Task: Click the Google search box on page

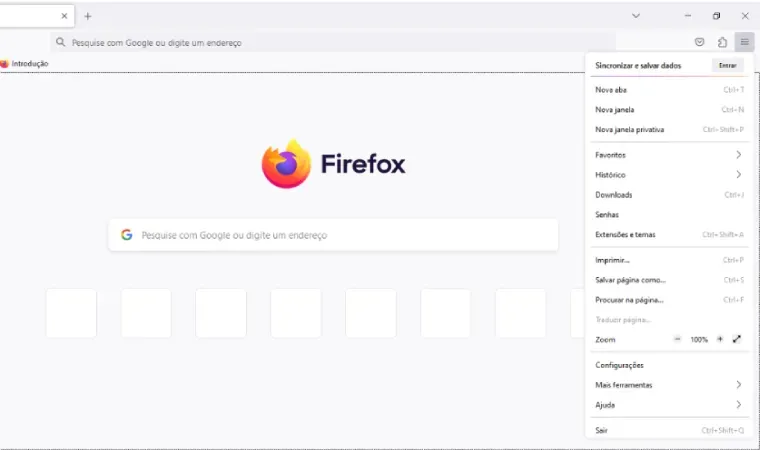Action: tap(333, 235)
